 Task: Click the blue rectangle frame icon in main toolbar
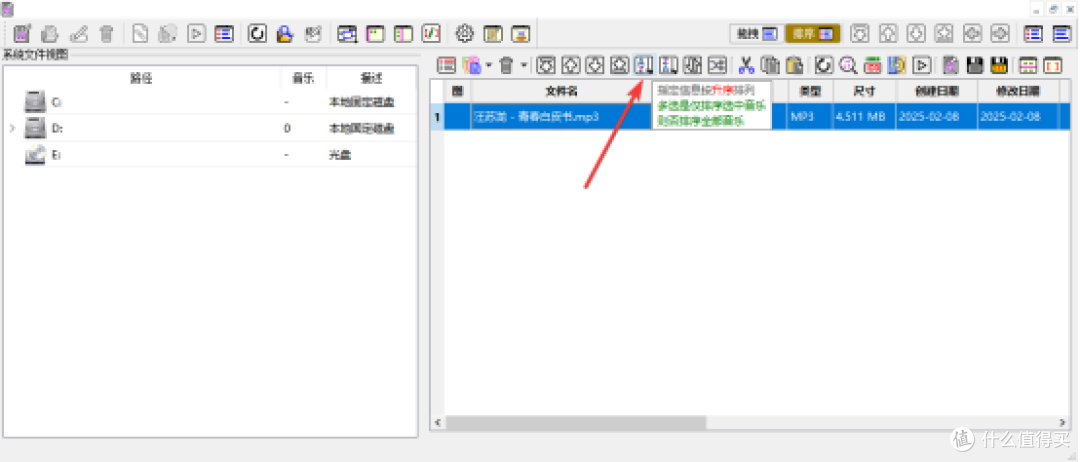coord(347,33)
